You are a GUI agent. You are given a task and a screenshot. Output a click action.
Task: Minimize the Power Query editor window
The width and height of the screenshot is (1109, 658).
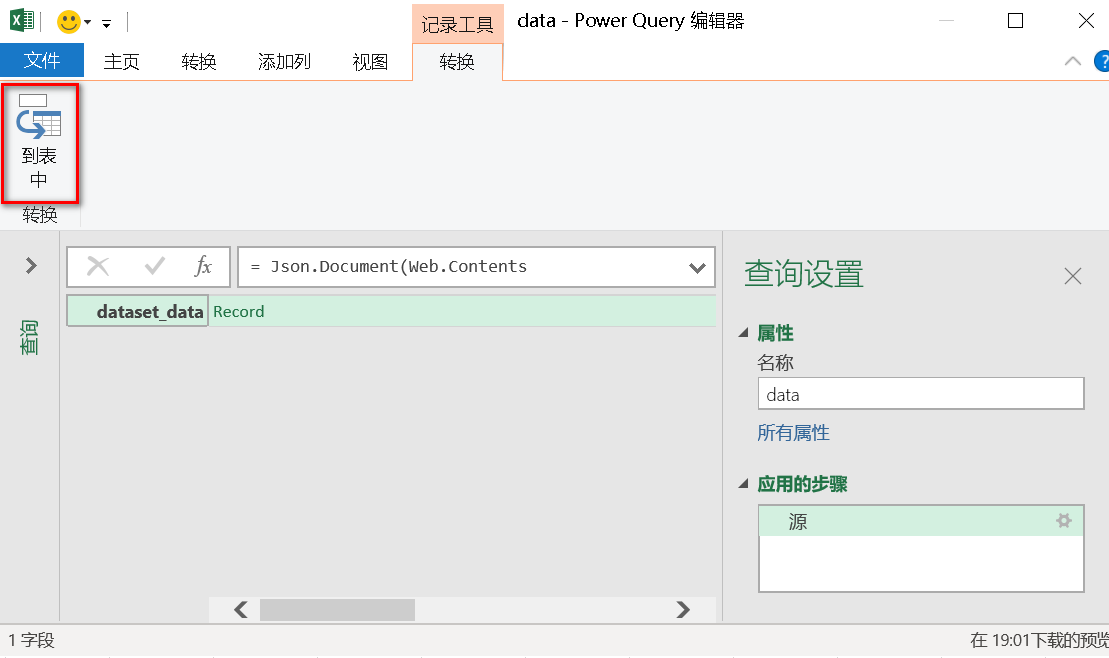coord(946,21)
